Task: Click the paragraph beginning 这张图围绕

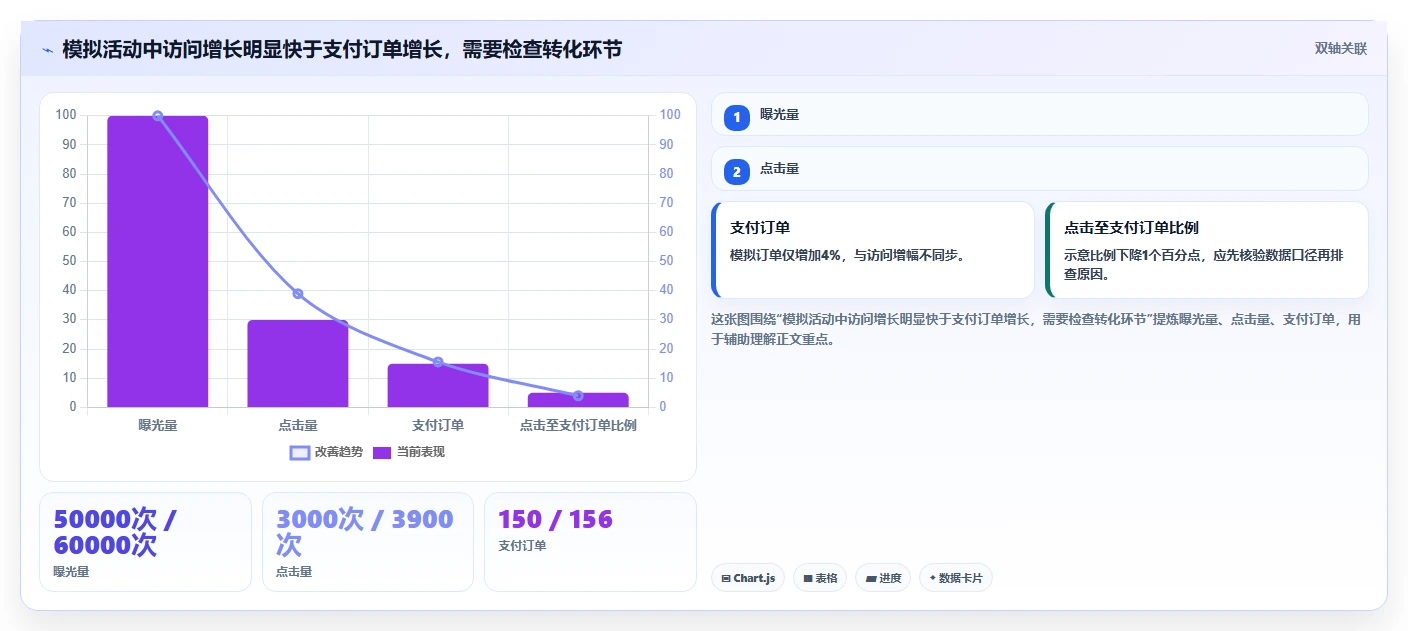Action: click(1036, 329)
